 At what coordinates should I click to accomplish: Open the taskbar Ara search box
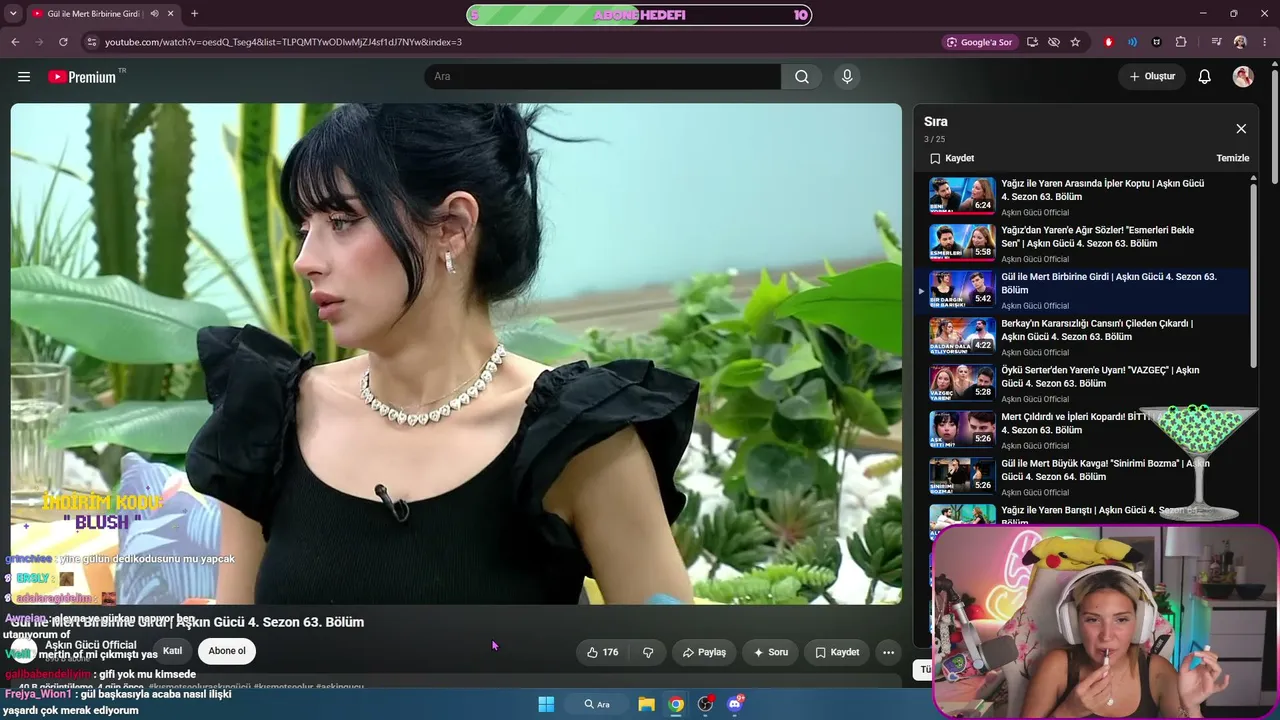597,704
